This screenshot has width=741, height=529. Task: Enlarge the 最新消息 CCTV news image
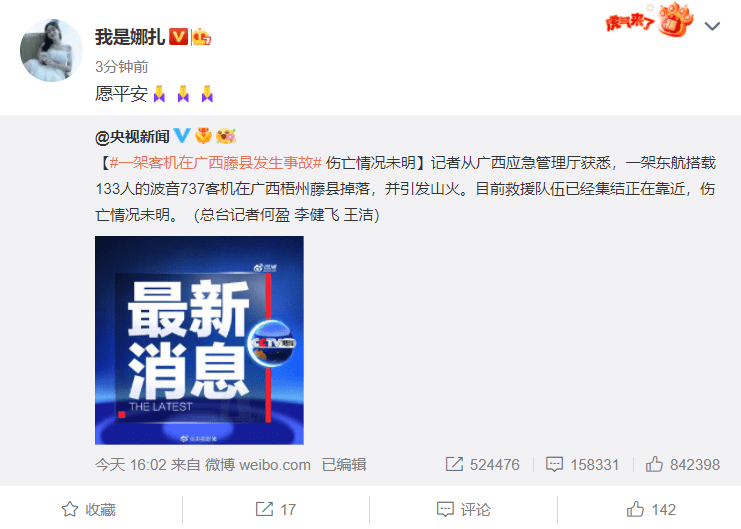point(199,340)
